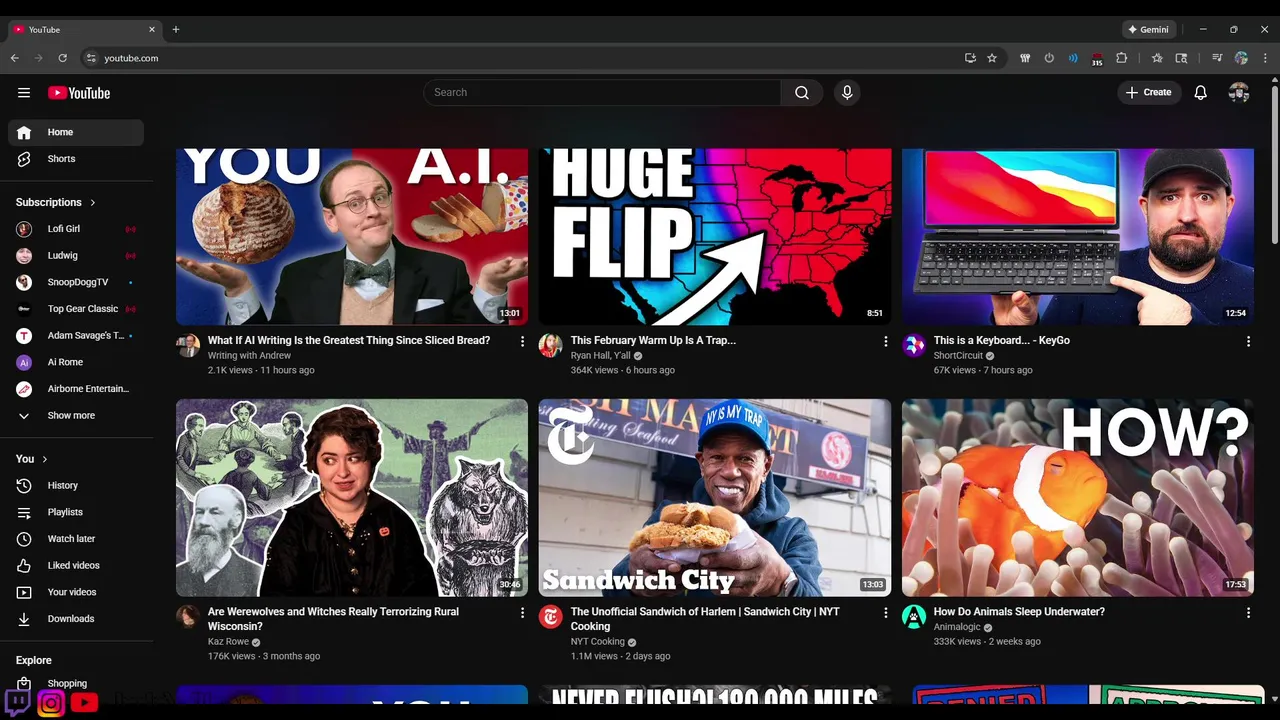Open Playlists in sidebar
This screenshot has width=1280, height=720.
pos(76,512)
